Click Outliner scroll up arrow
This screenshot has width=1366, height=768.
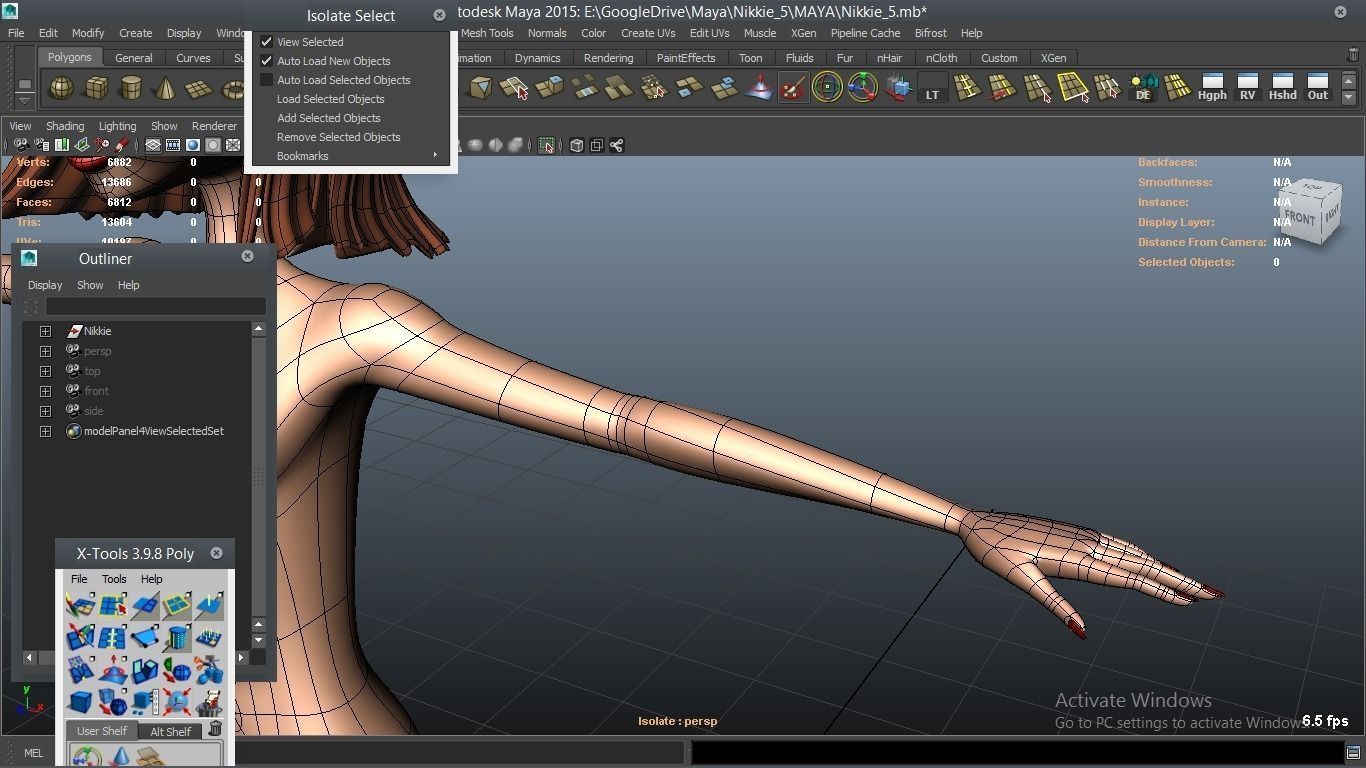point(258,328)
